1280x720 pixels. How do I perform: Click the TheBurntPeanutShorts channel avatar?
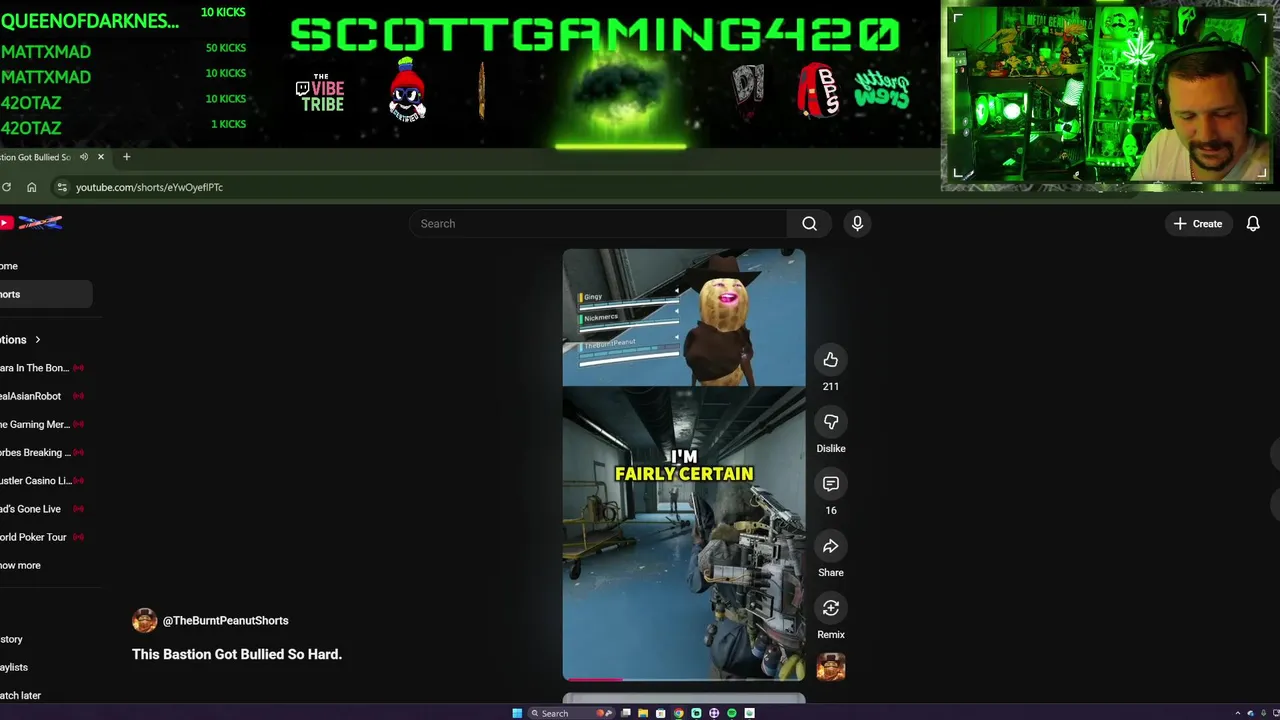(x=144, y=621)
